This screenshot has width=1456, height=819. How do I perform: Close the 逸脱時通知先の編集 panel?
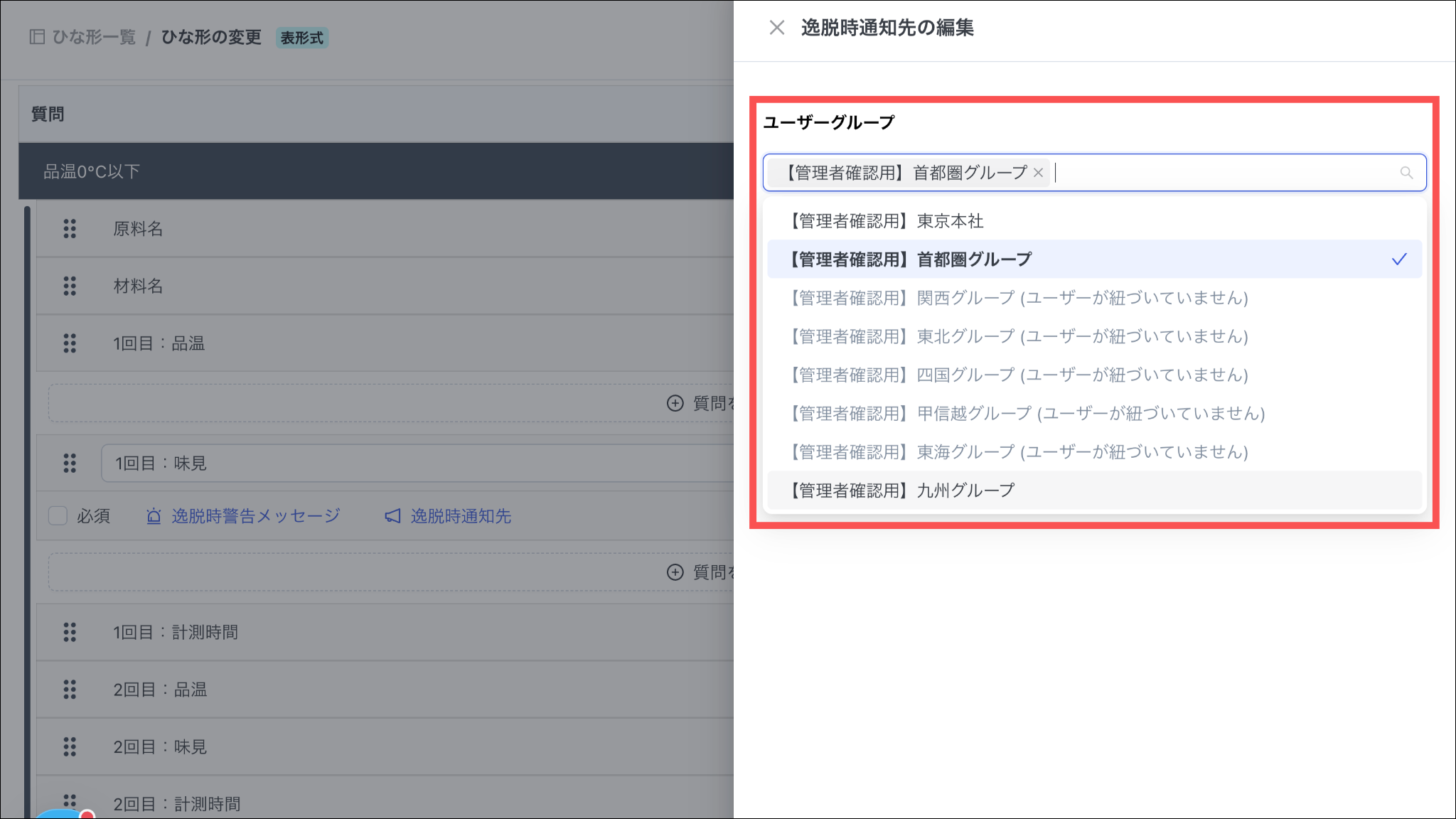[x=776, y=28]
